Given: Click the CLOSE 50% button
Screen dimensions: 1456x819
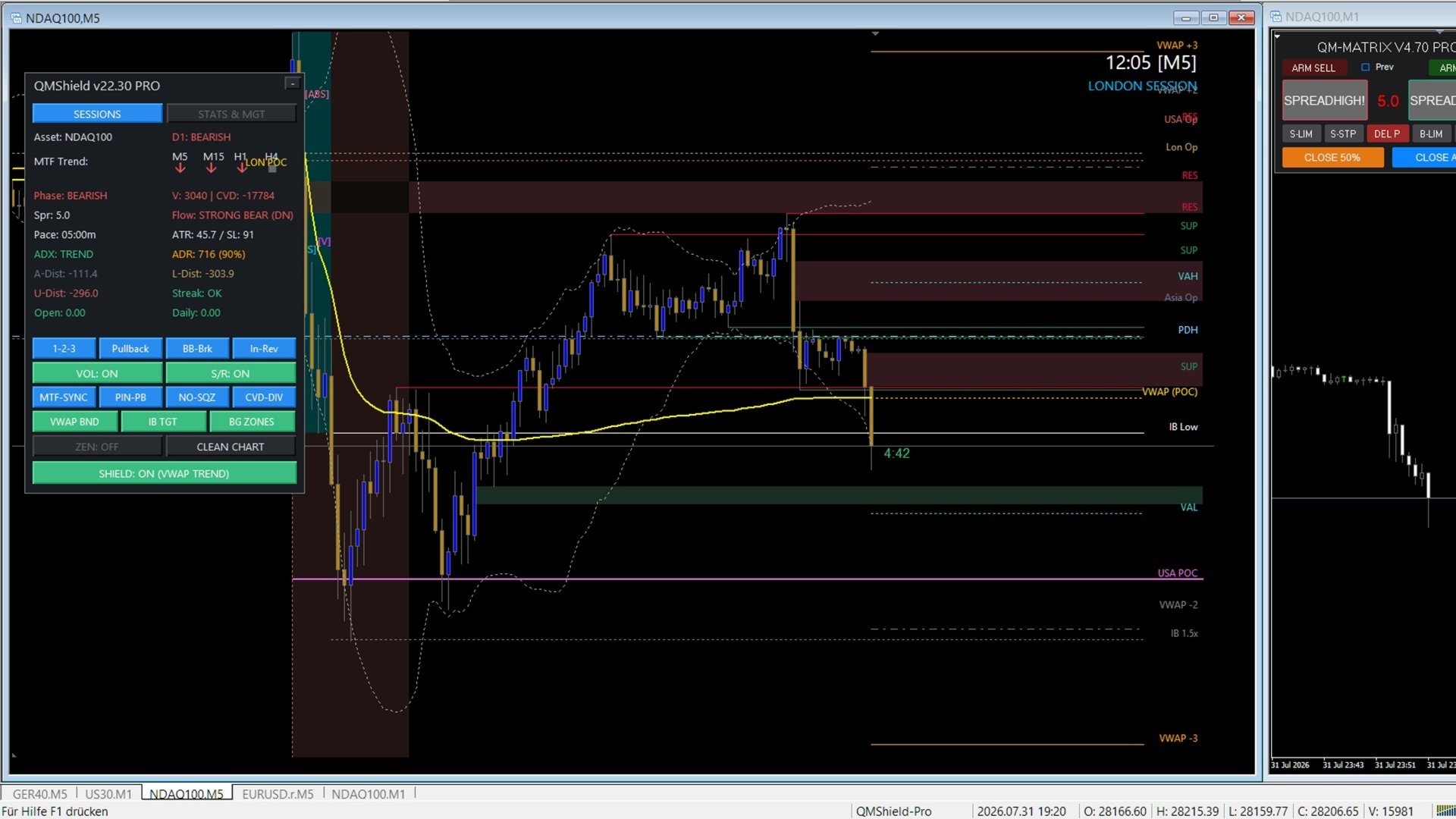Looking at the screenshot, I should point(1332,158).
